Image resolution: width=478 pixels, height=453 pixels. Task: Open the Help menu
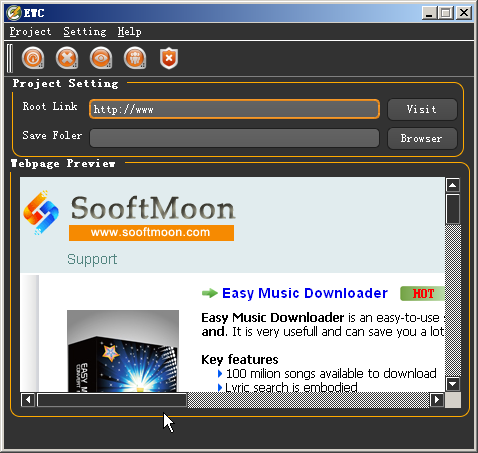coord(129,32)
